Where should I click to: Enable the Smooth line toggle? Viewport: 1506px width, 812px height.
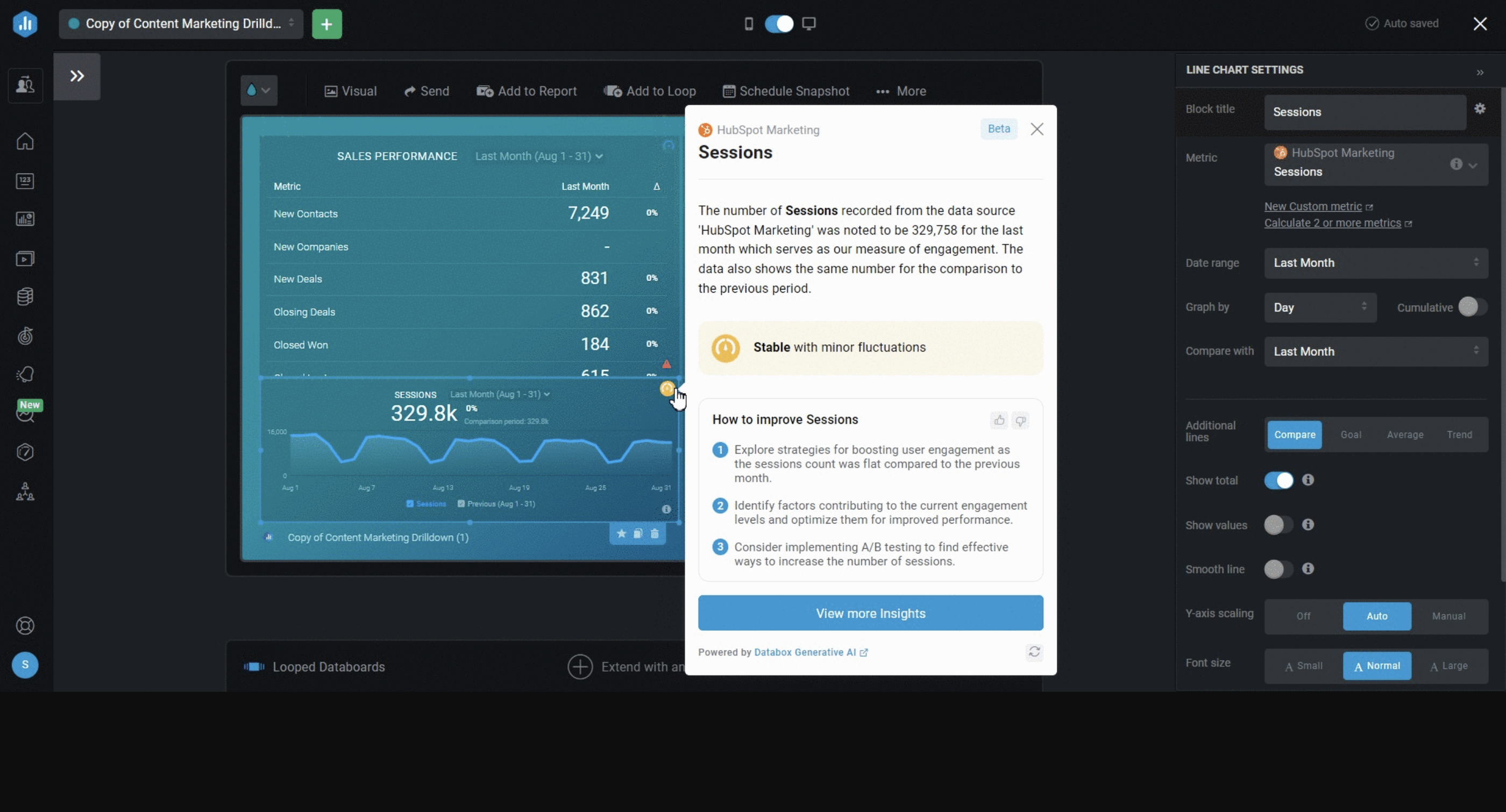(1278, 569)
